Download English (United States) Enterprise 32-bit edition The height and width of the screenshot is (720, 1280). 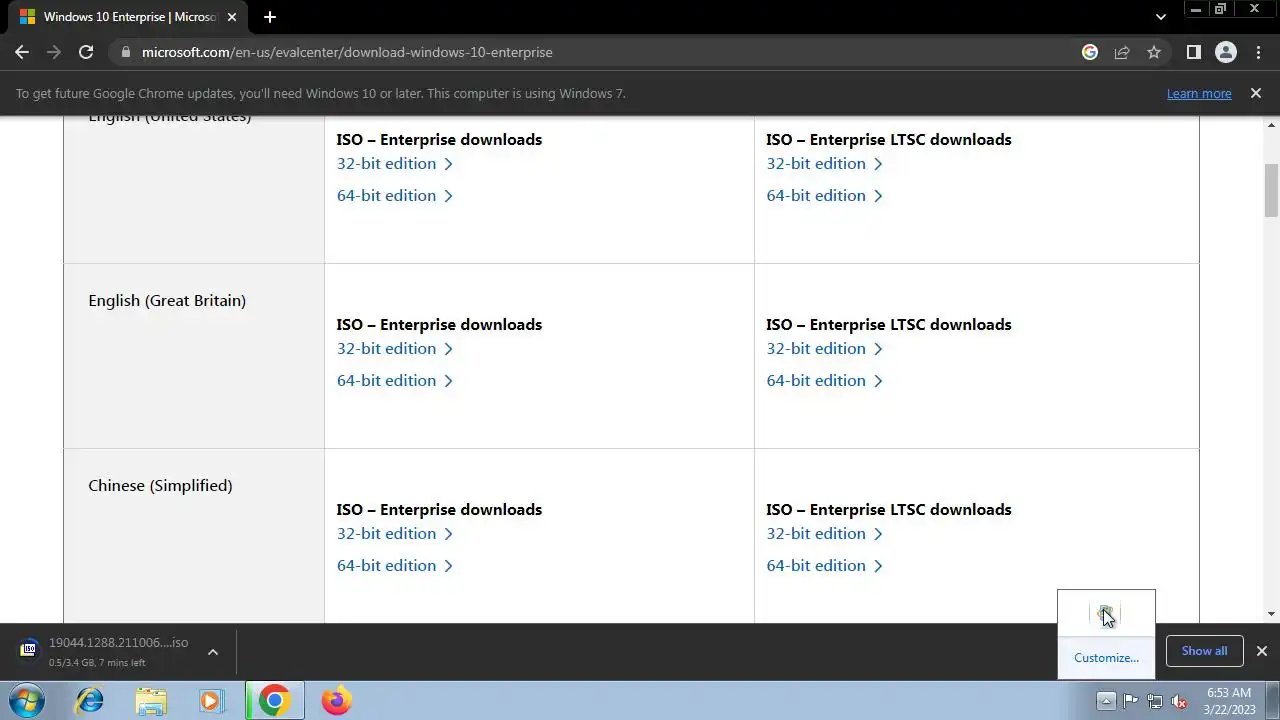click(394, 163)
